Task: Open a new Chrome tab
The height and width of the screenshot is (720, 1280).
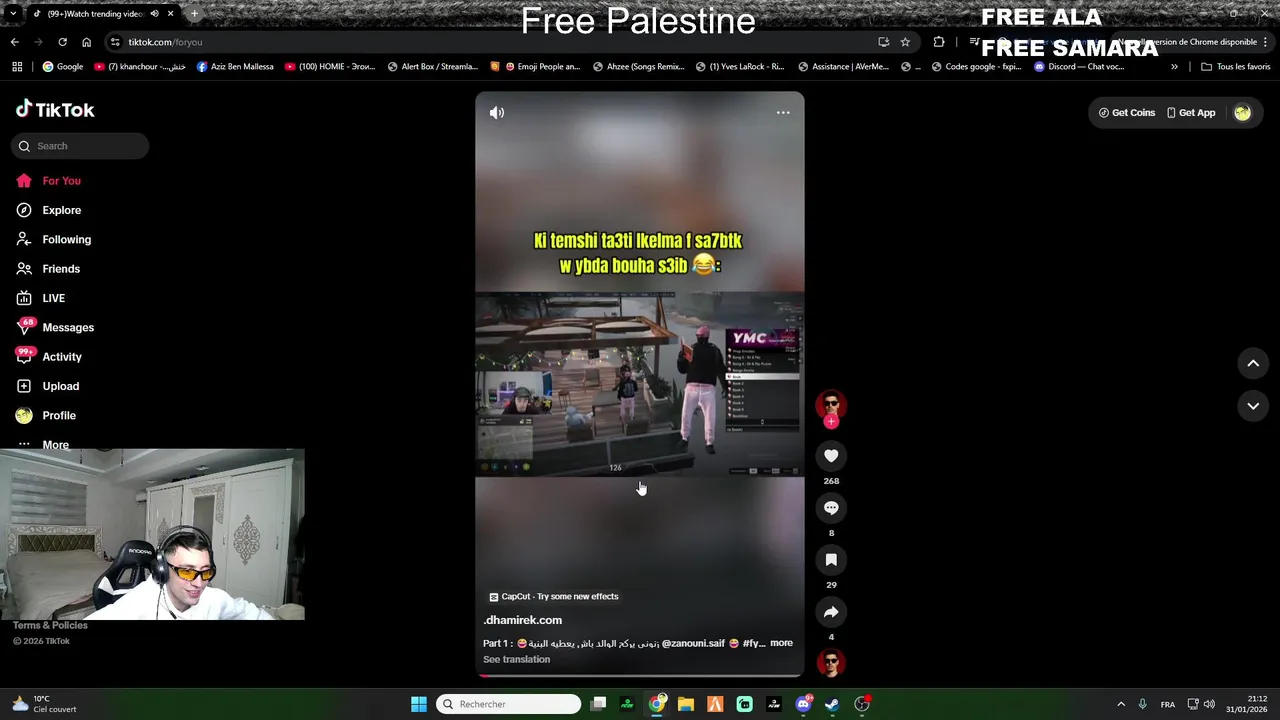Action: [x=194, y=14]
